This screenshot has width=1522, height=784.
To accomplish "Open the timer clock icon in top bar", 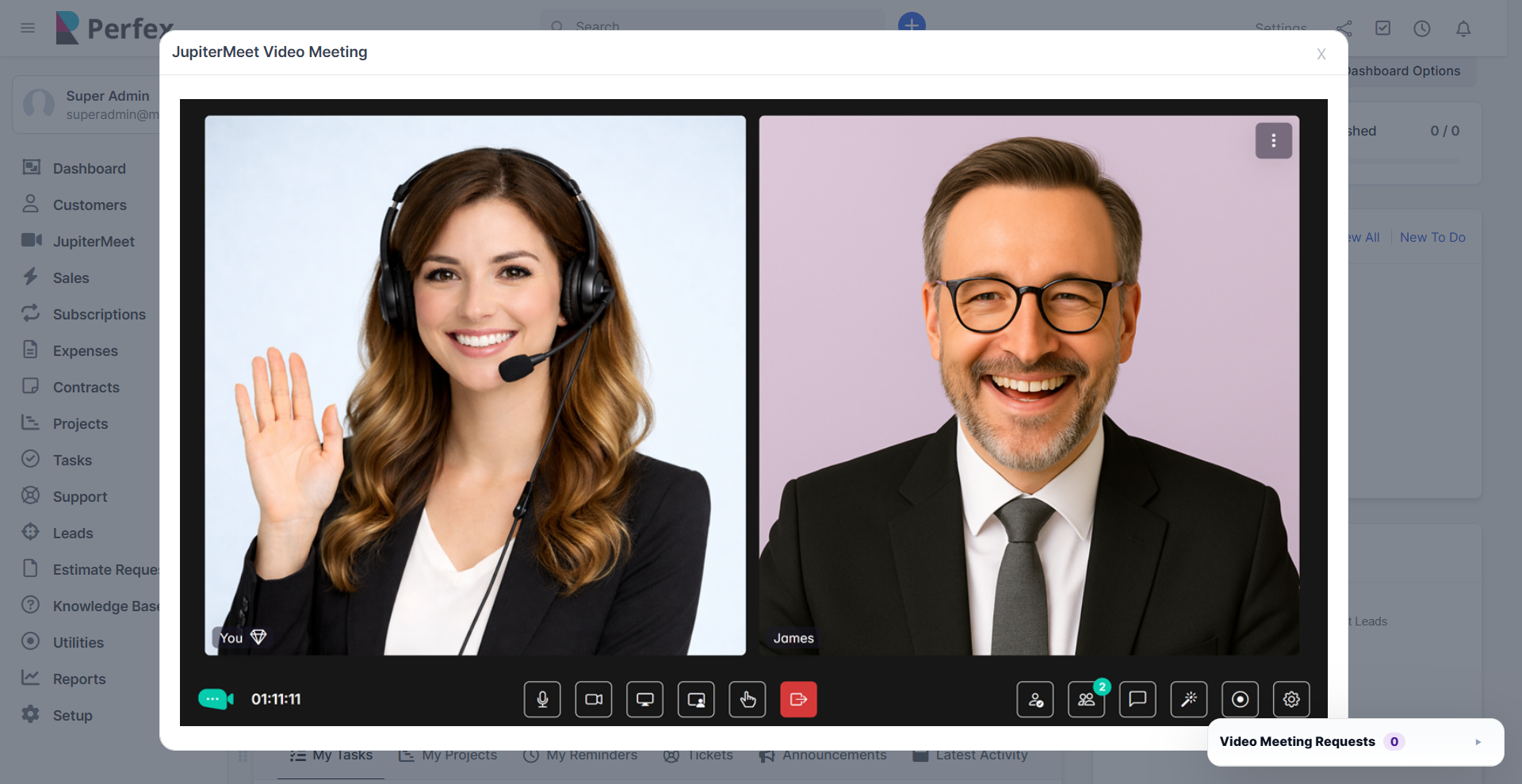I will point(1422,29).
